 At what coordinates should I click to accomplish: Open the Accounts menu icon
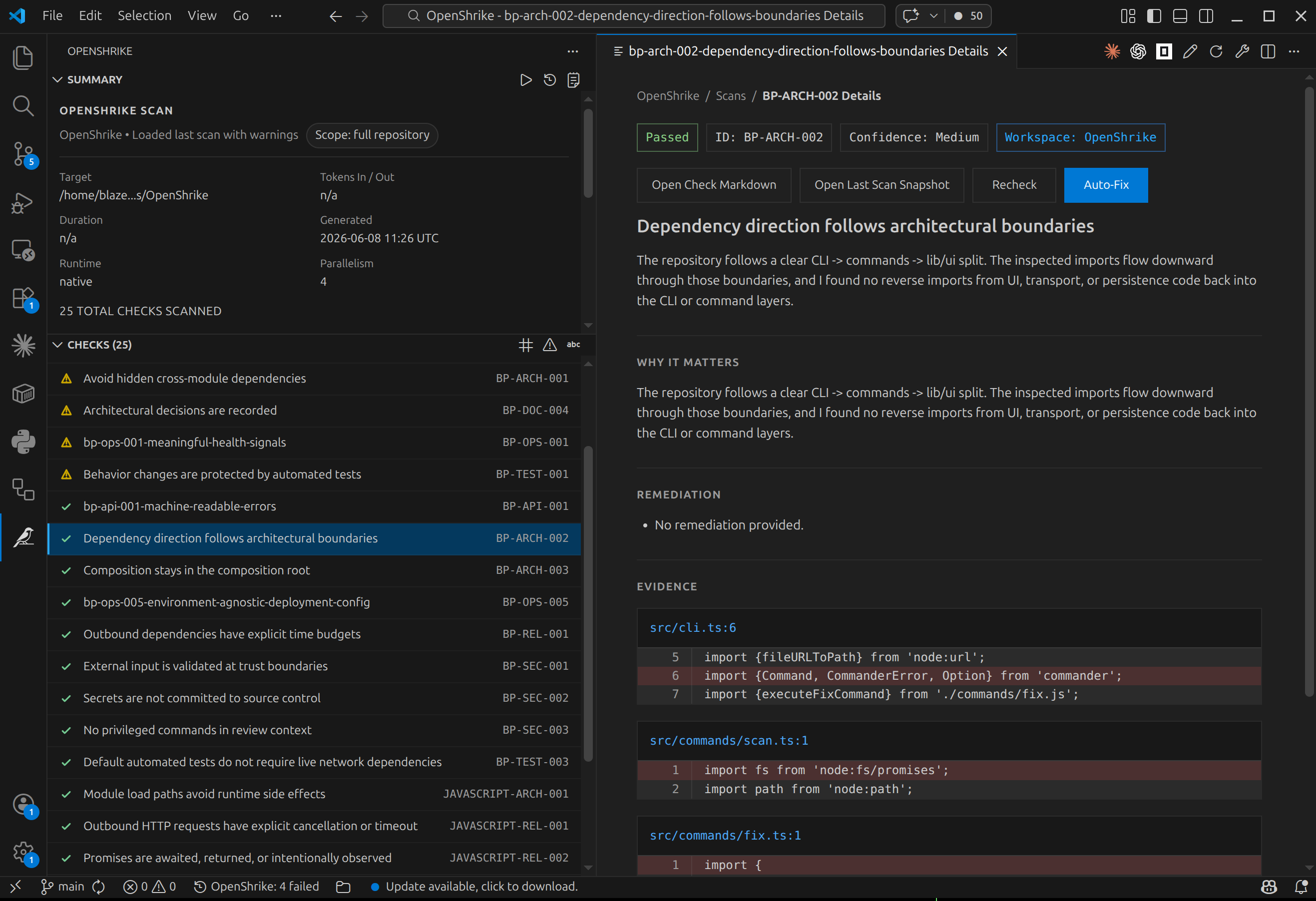(22, 804)
